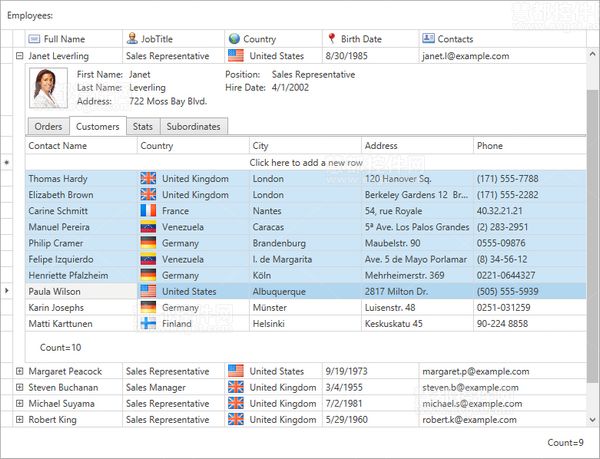The width and height of the screenshot is (600, 459).
Task: Collapse Janet Leverling's detail row
Action: (x=20, y=56)
